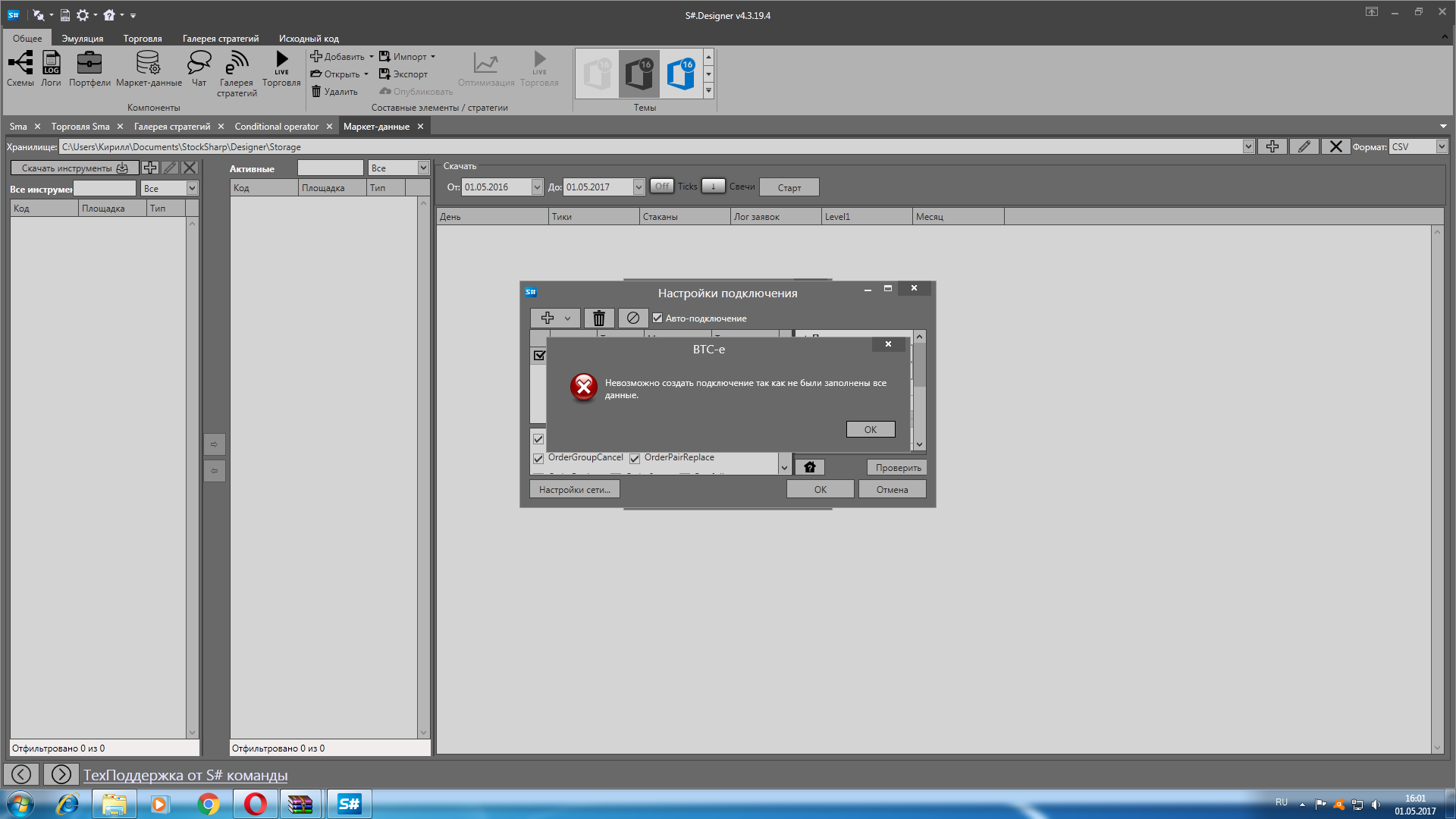Open the Conditional operator document tab
The height and width of the screenshot is (819, 1456).
coord(276,127)
